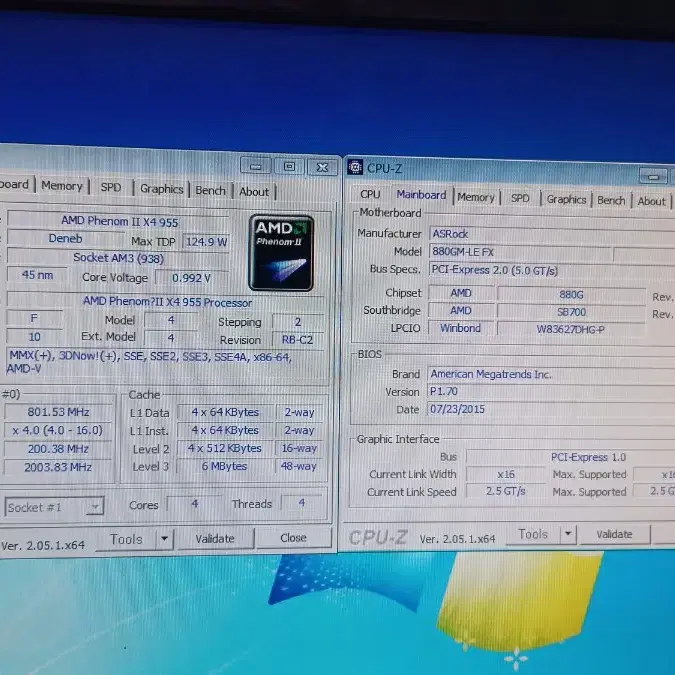The image size is (675, 675).
Task: Open Bench tab in right window
Action: [x=611, y=200]
